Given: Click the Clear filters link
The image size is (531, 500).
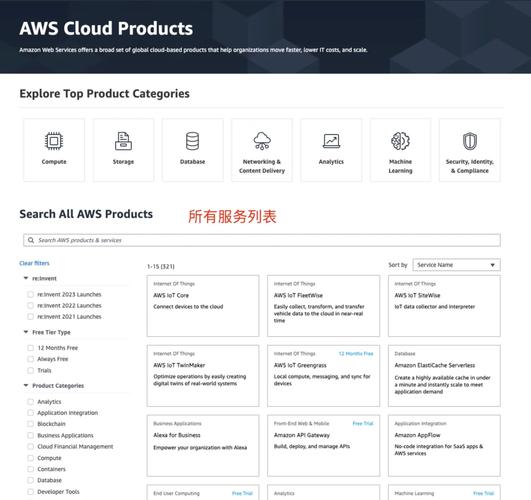Looking at the screenshot, I should 34,263.
